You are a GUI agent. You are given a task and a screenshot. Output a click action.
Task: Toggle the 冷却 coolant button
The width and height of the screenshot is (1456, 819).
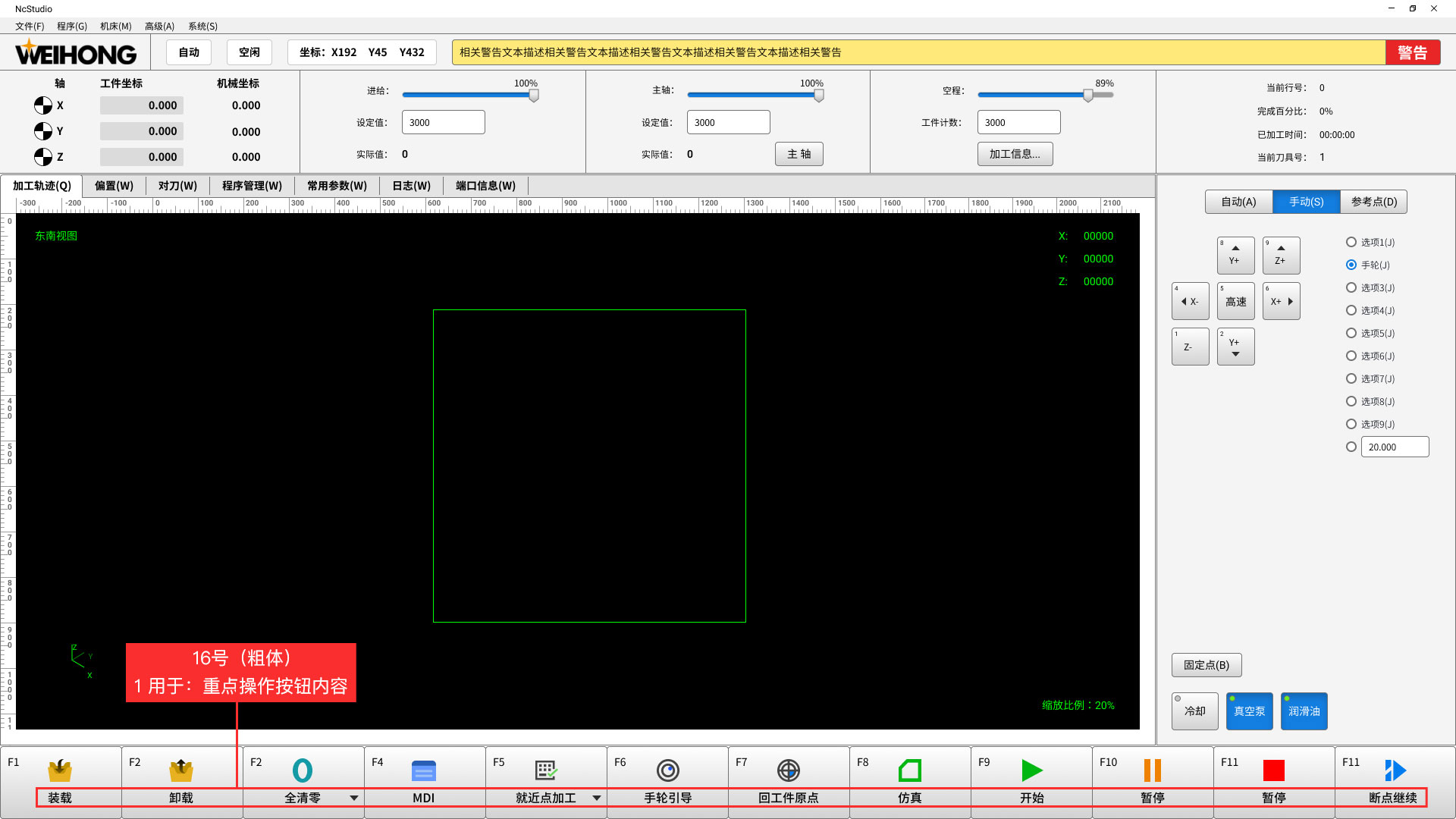pyautogui.click(x=1195, y=711)
